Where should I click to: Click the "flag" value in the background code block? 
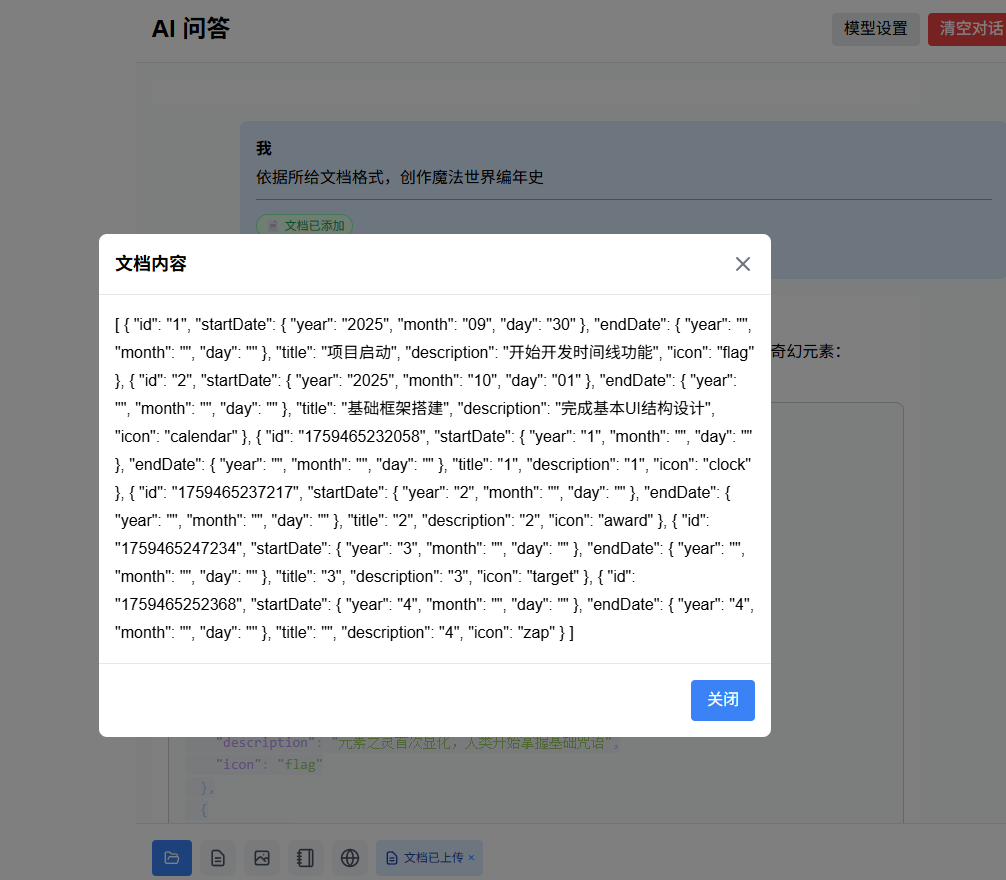pyautogui.click(x=300, y=765)
